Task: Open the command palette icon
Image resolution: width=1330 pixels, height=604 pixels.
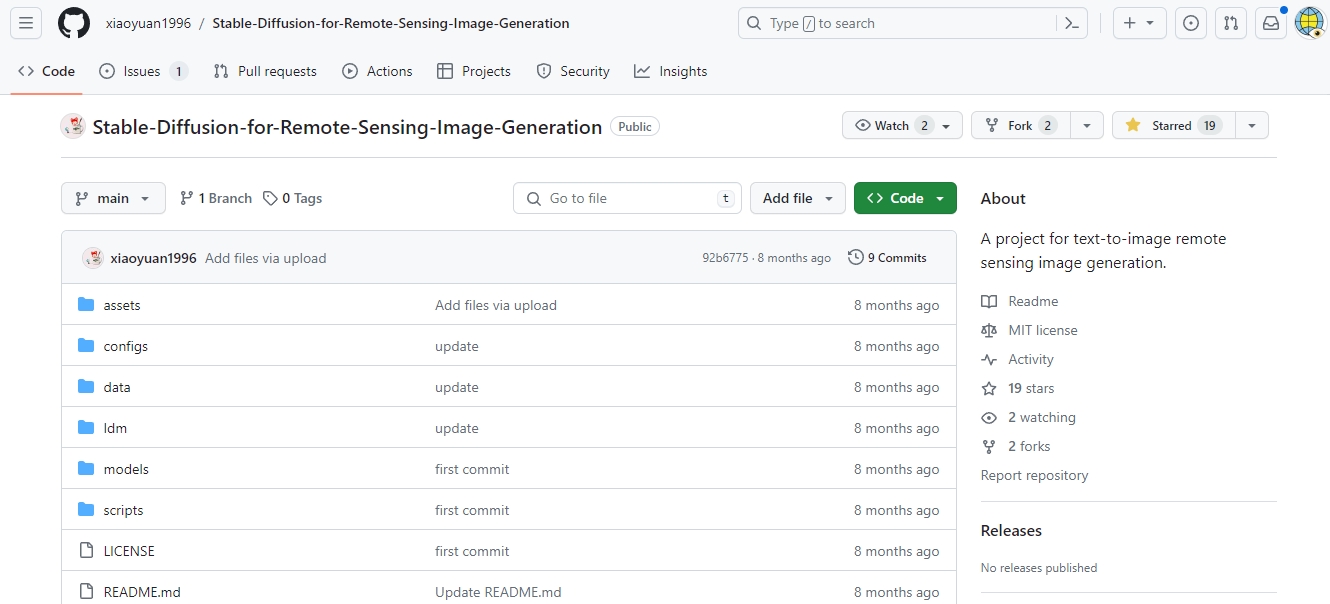Action: [1072, 23]
